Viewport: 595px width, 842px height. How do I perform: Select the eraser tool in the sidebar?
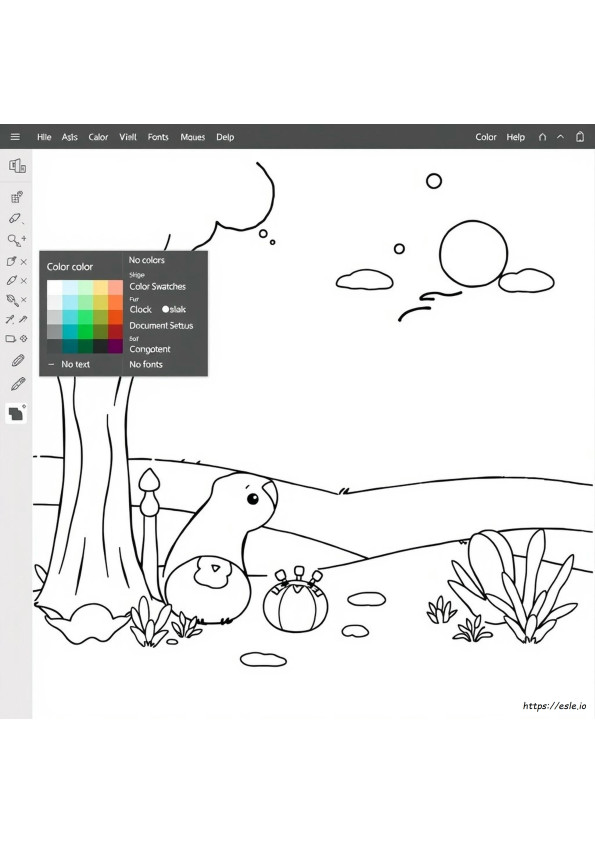click(14, 218)
